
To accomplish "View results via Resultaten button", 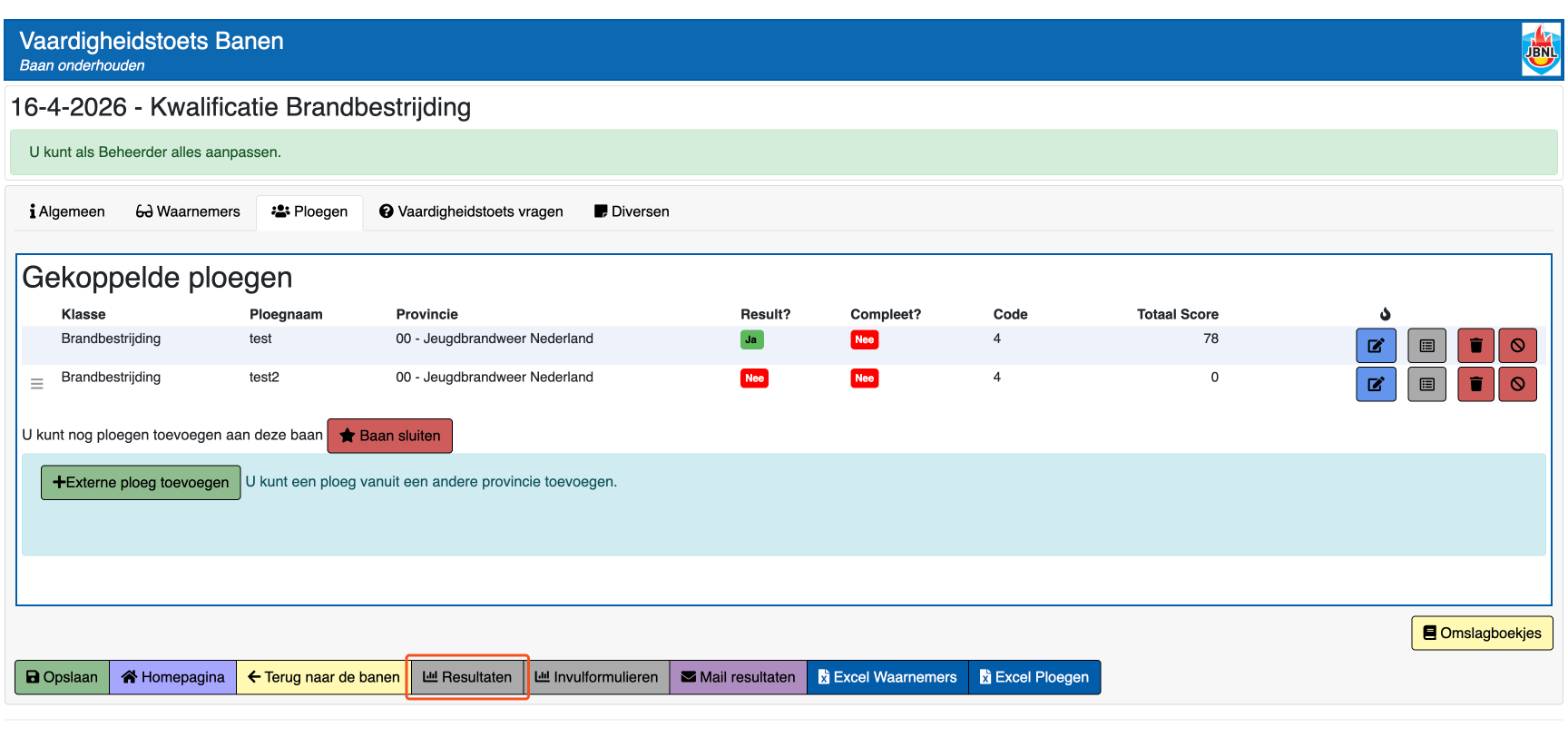I will [x=467, y=677].
